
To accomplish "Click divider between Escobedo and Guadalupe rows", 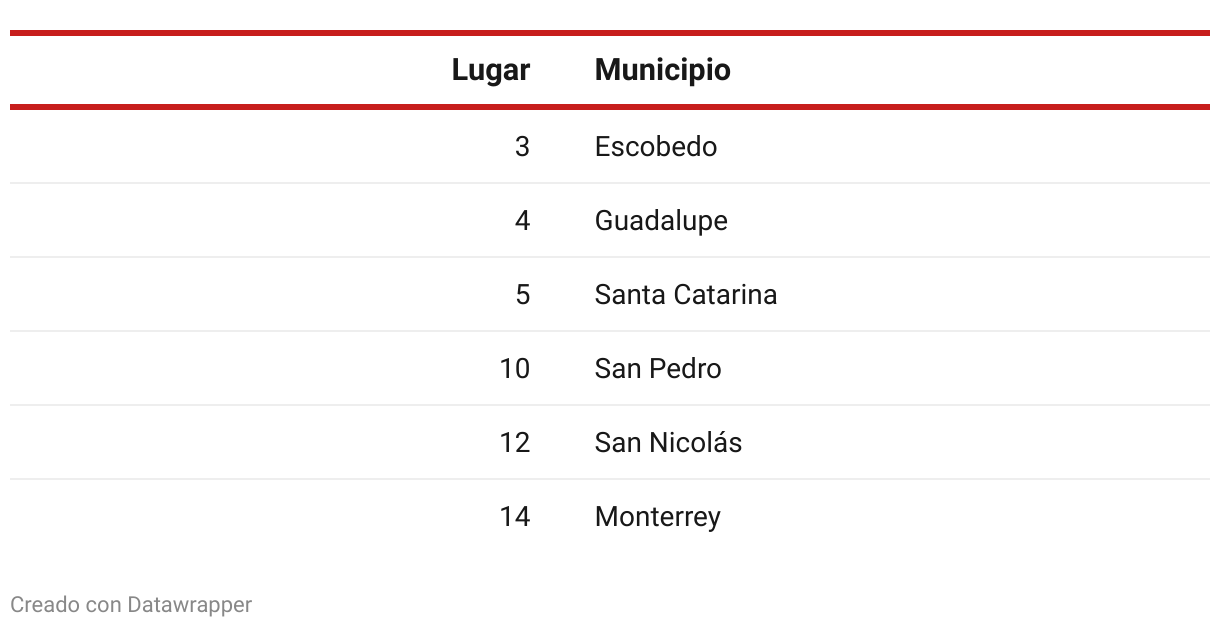I will (x=610, y=183).
